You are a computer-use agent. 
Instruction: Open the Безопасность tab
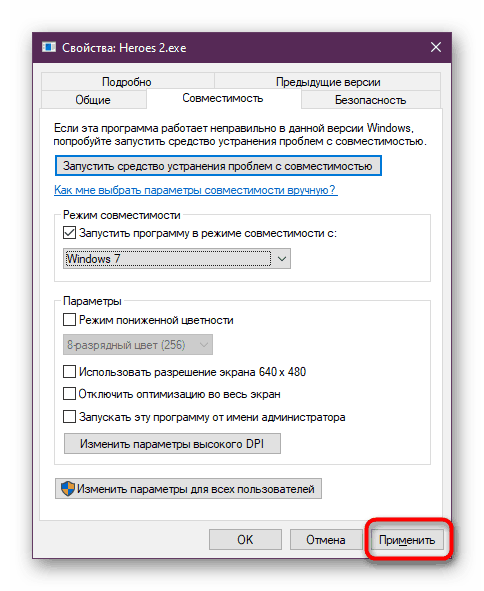tap(371, 100)
